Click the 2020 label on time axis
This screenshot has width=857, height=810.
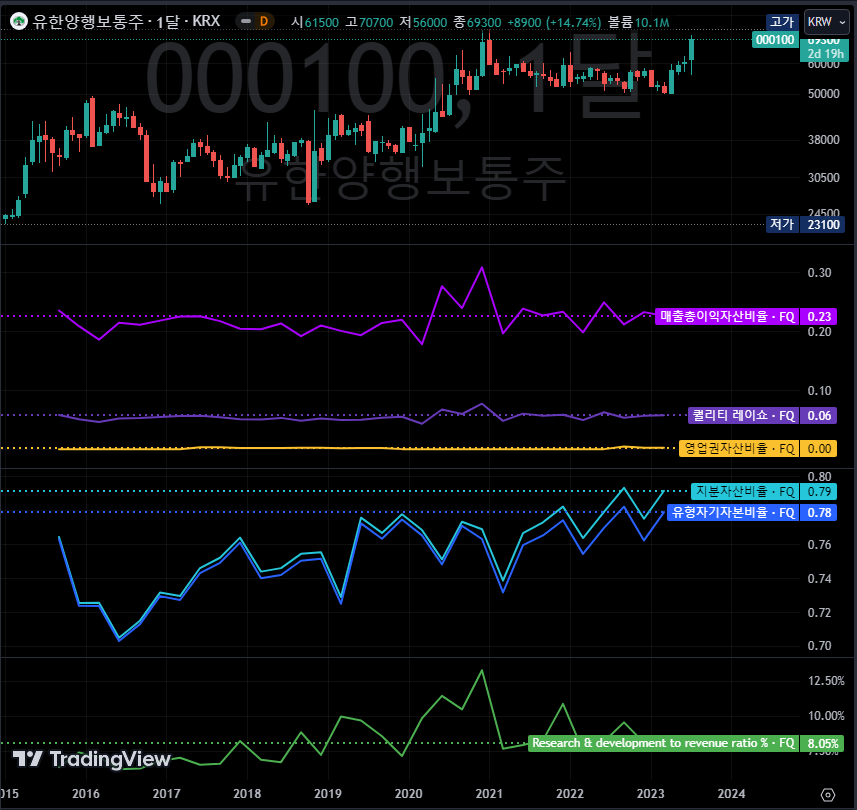point(408,794)
